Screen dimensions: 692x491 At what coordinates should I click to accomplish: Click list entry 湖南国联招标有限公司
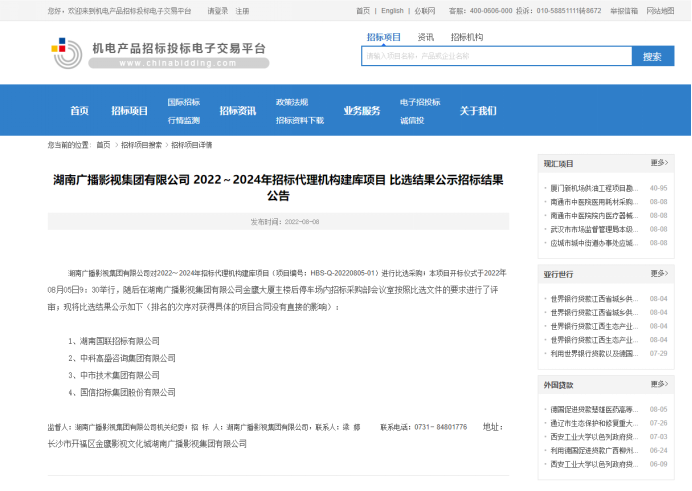click(x=120, y=341)
